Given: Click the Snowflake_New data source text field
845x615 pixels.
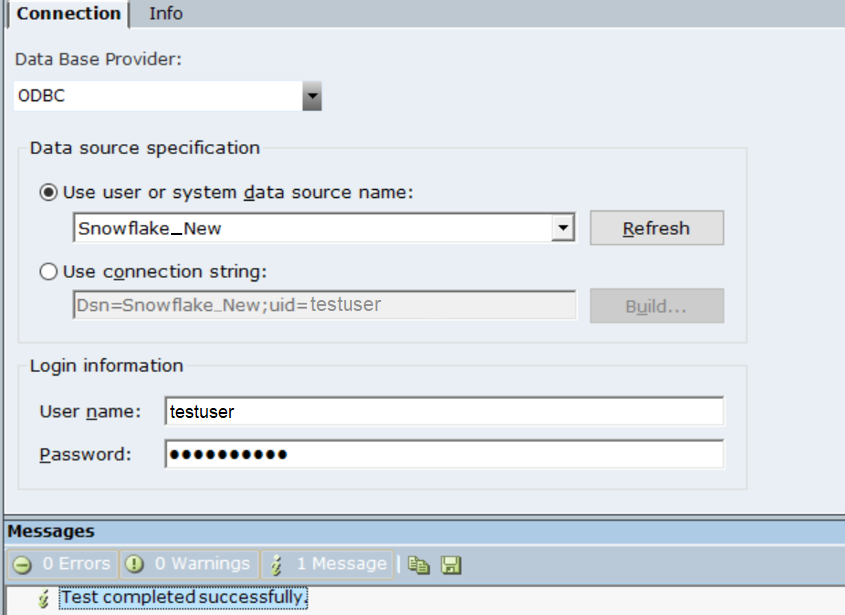Looking at the screenshot, I should [312, 228].
